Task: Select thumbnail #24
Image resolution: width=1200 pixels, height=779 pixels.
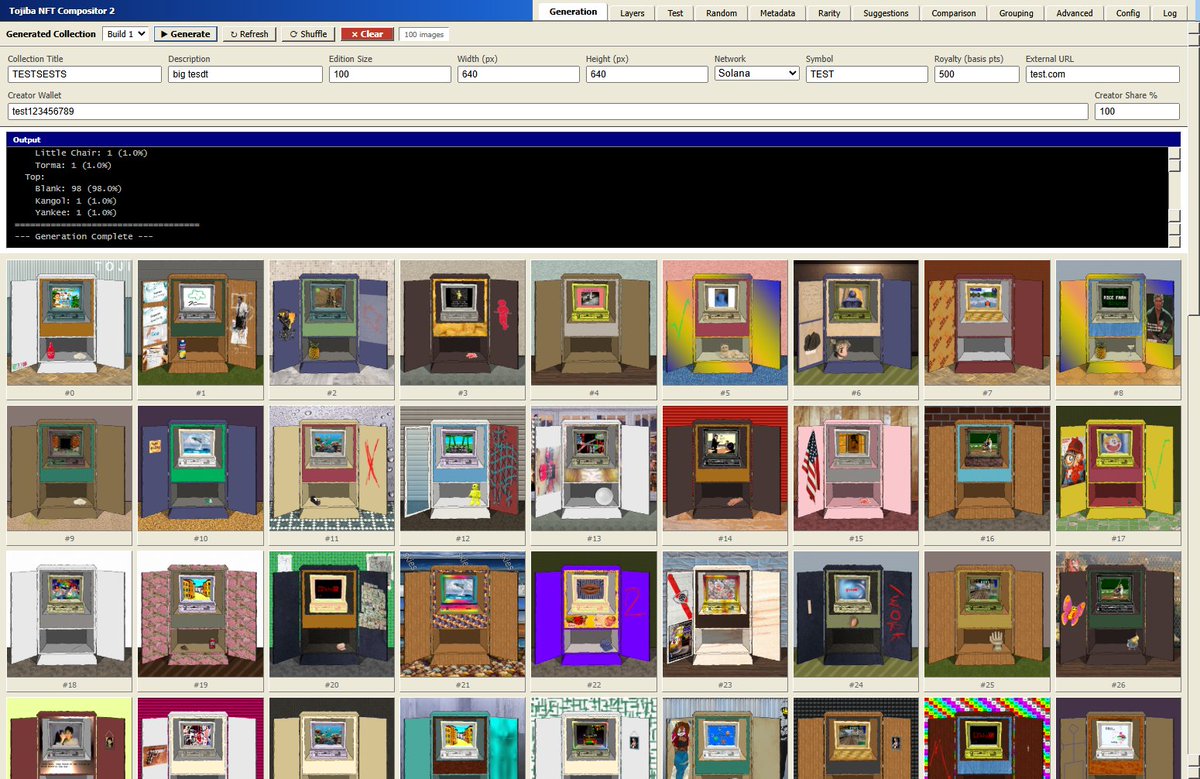Action: click(856, 621)
